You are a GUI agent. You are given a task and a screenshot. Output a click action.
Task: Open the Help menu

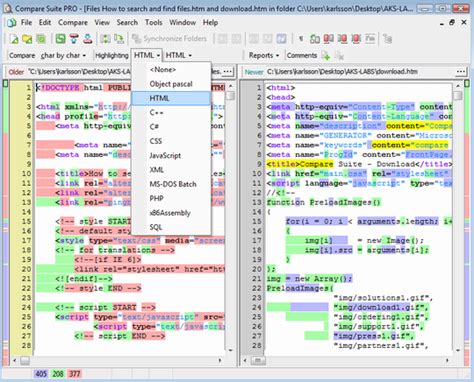coord(210,22)
